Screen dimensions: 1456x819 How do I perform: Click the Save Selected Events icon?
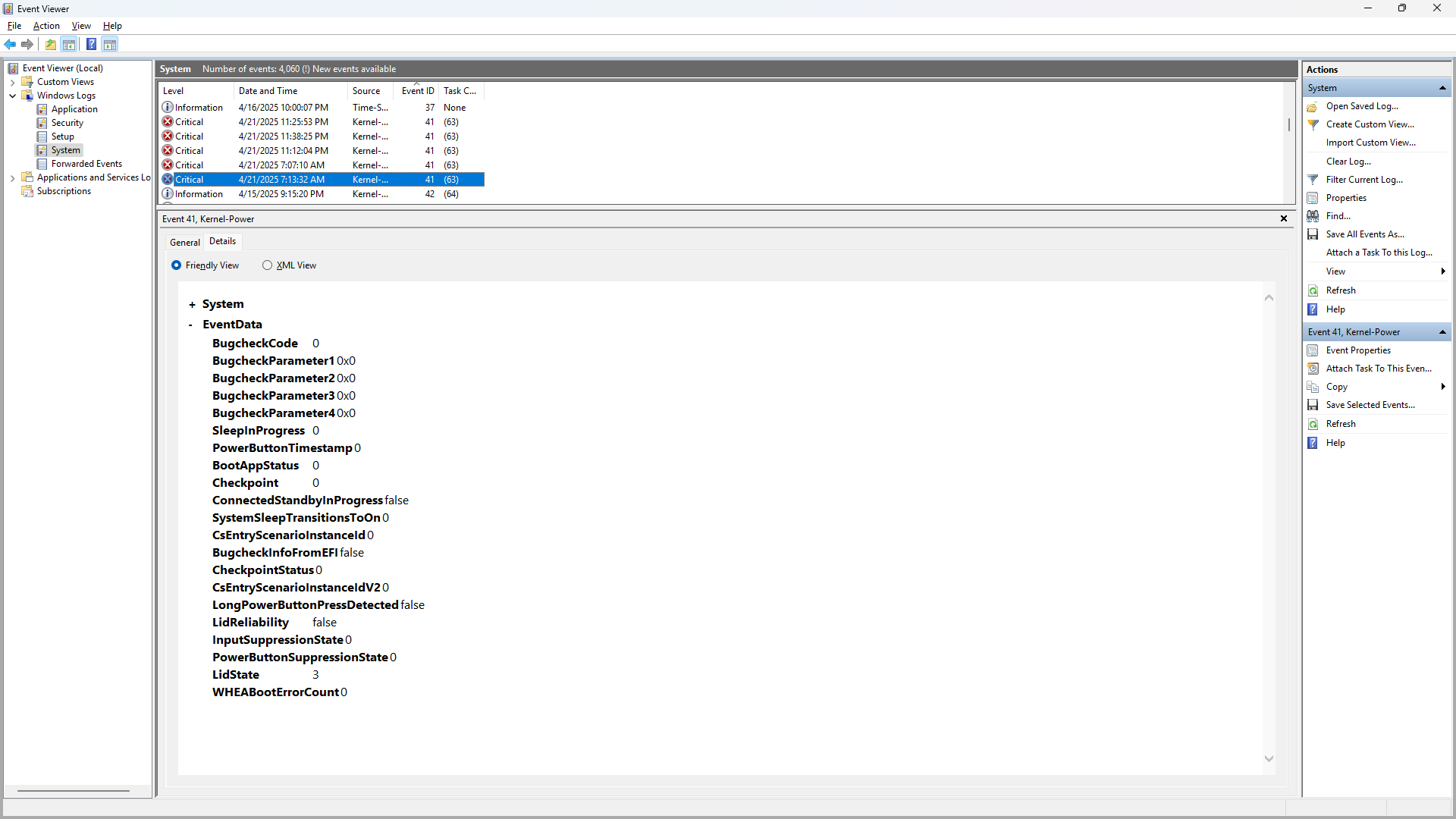[1313, 405]
